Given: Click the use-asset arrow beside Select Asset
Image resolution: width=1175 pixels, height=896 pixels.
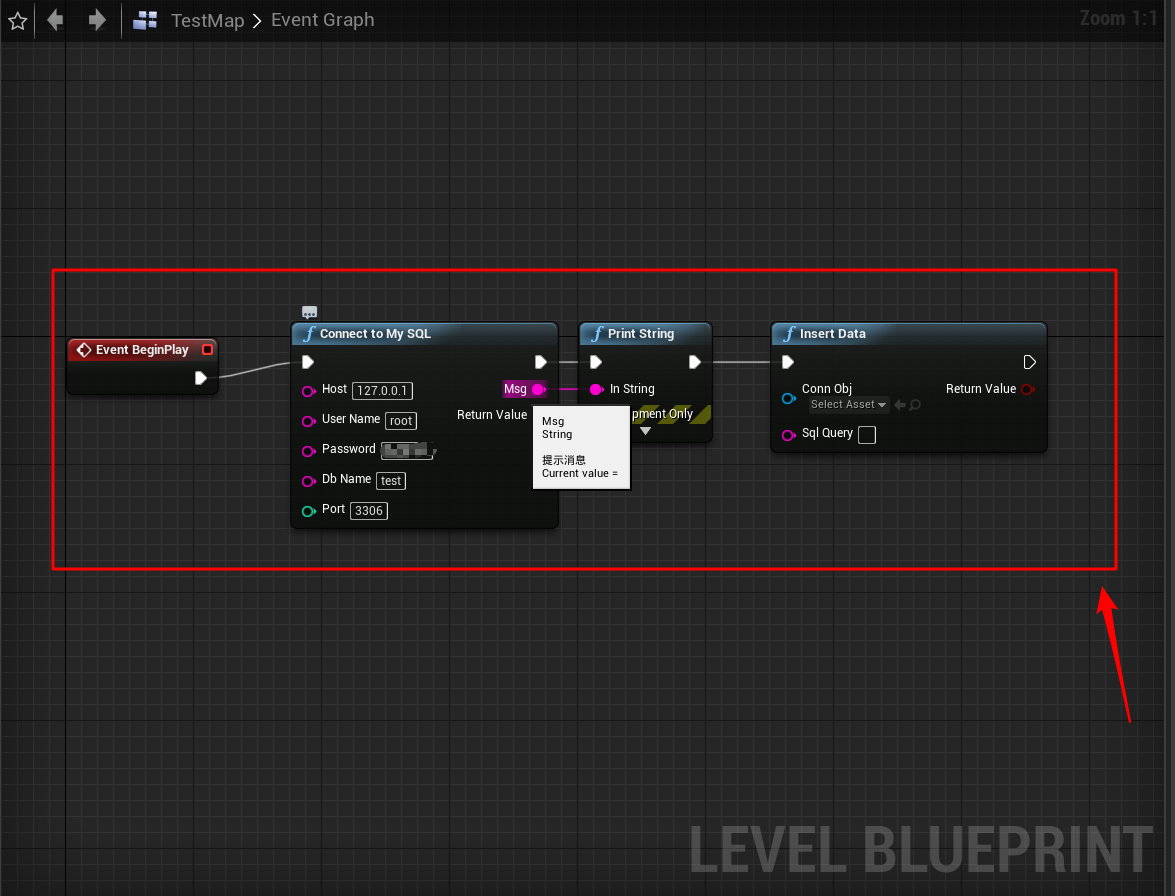Looking at the screenshot, I should (x=898, y=405).
